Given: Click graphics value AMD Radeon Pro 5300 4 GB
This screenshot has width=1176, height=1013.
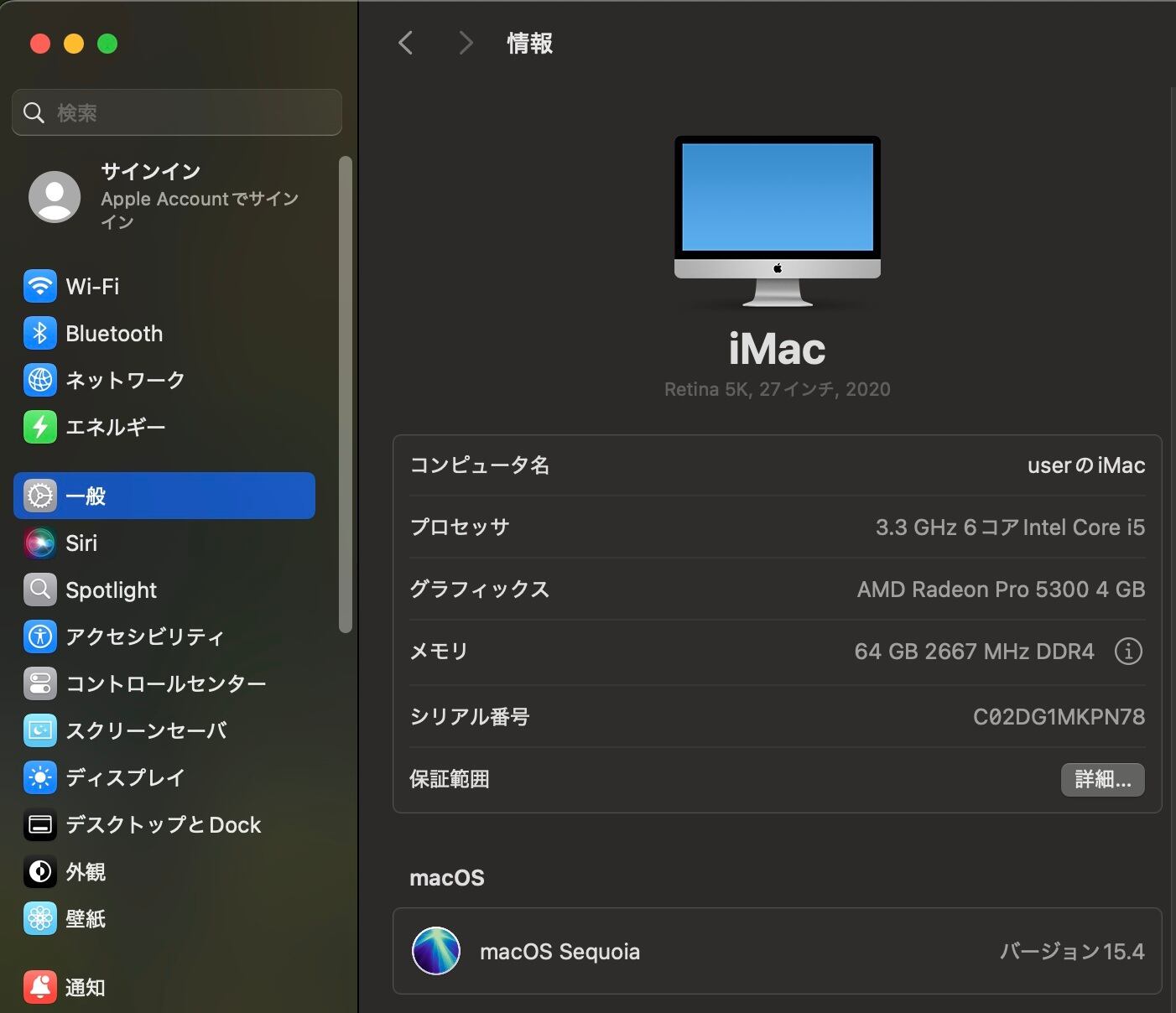Looking at the screenshot, I should (1001, 590).
